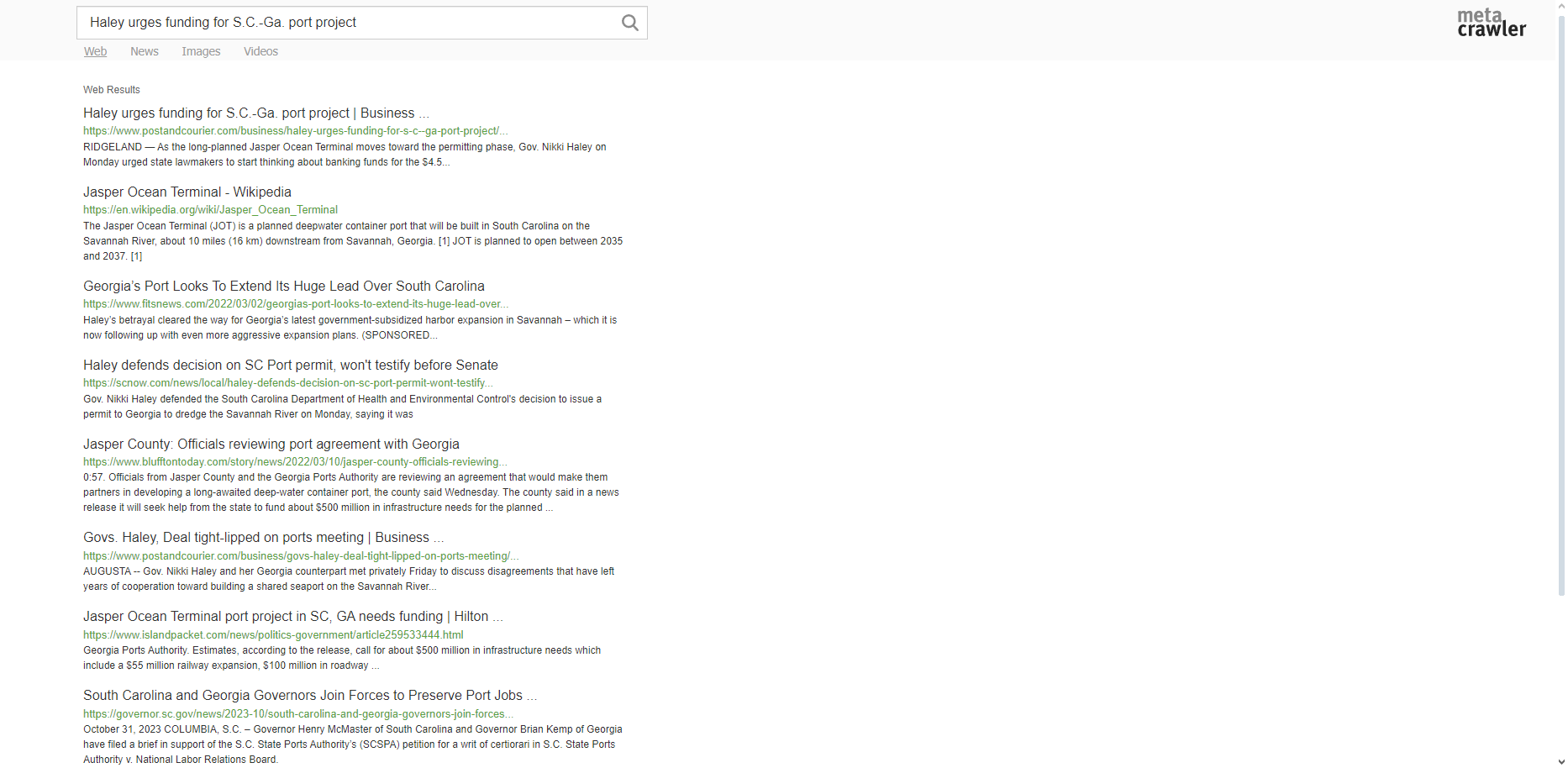Viewport: 1568px width, 768px height.
Task: Select the Web results tab
Action: [95, 51]
